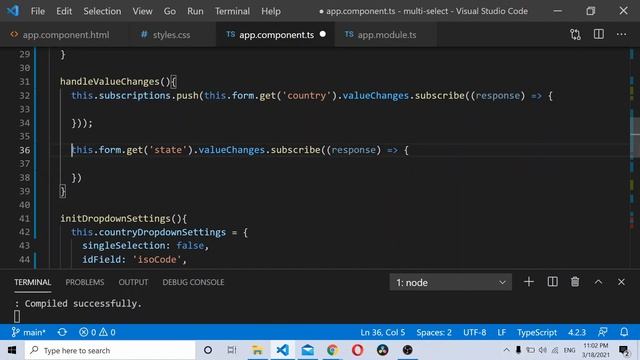Click TypeScript version 4.2.3
This screenshot has height=360, width=640.
click(x=577, y=332)
